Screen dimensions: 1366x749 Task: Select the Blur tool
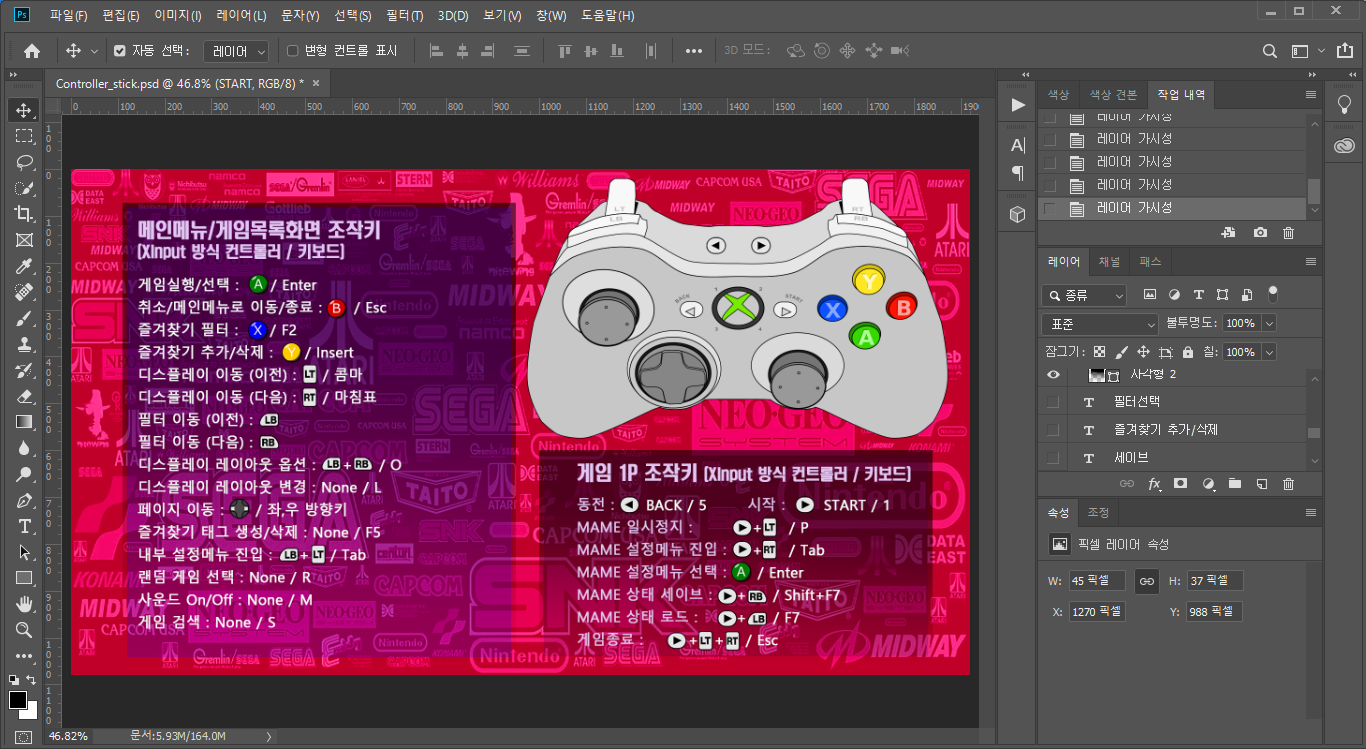23,448
